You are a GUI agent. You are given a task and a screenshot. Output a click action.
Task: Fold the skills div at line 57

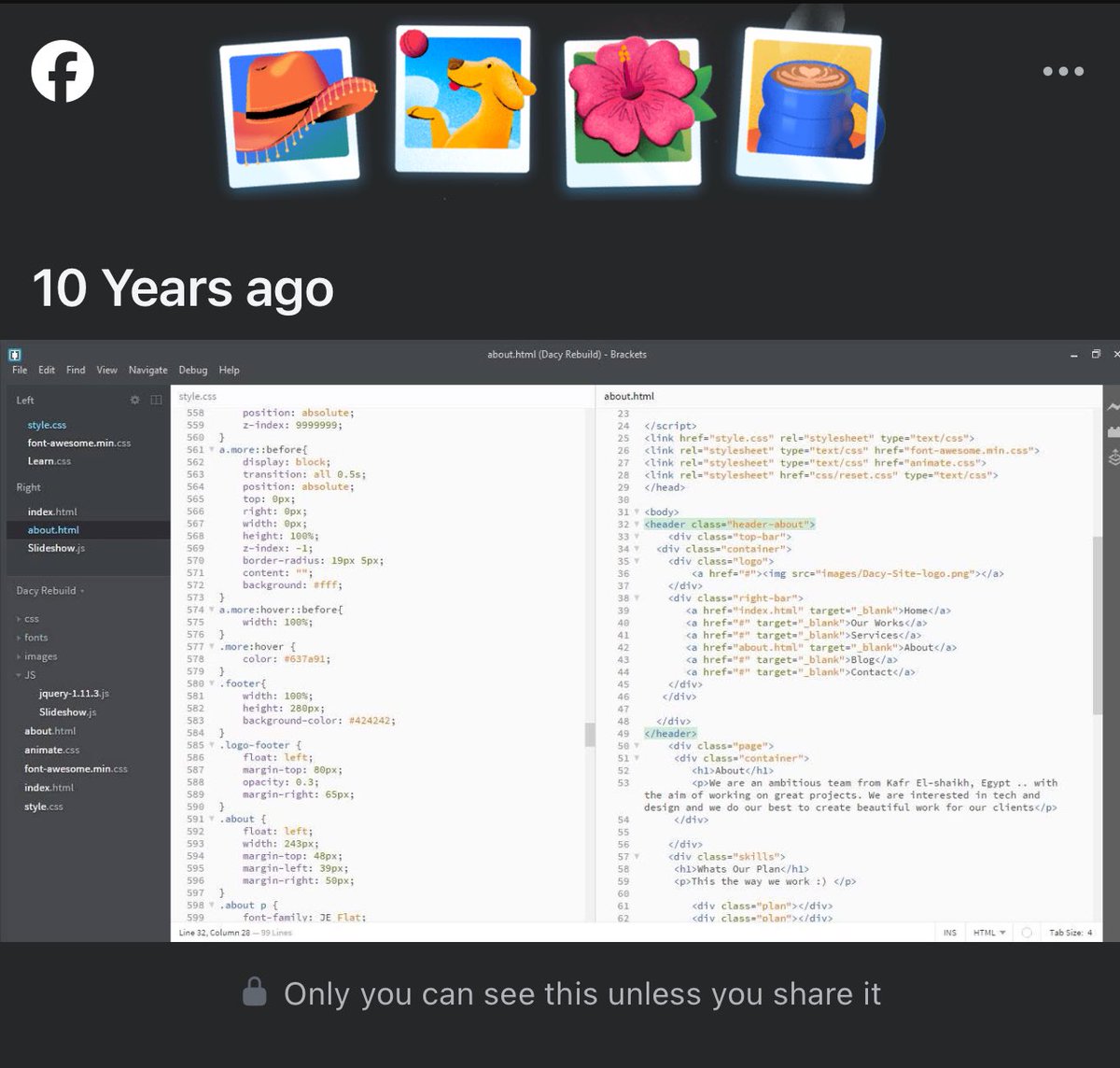(637, 856)
